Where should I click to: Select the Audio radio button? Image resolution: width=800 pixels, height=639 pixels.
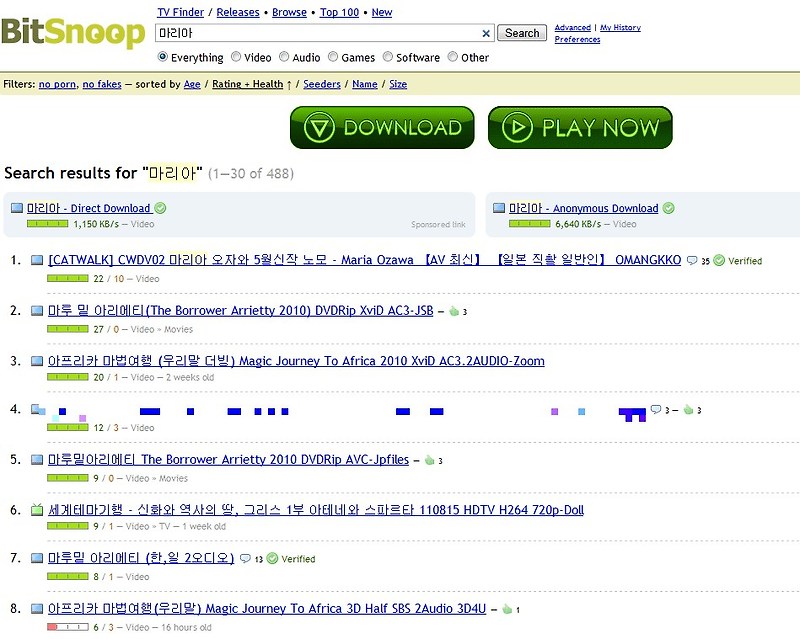pos(284,57)
